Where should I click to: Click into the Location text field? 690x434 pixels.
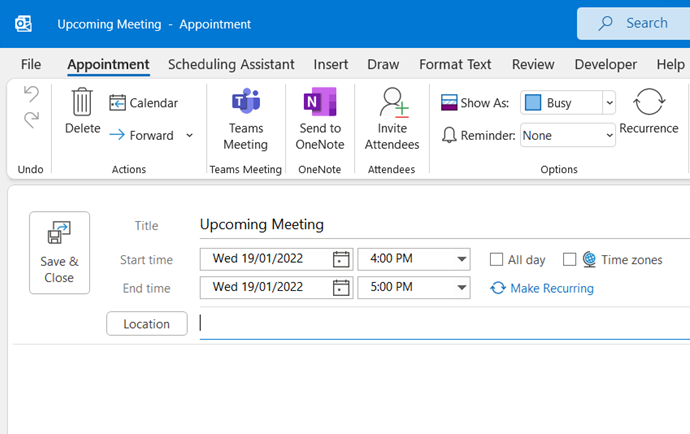coord(444,324)
